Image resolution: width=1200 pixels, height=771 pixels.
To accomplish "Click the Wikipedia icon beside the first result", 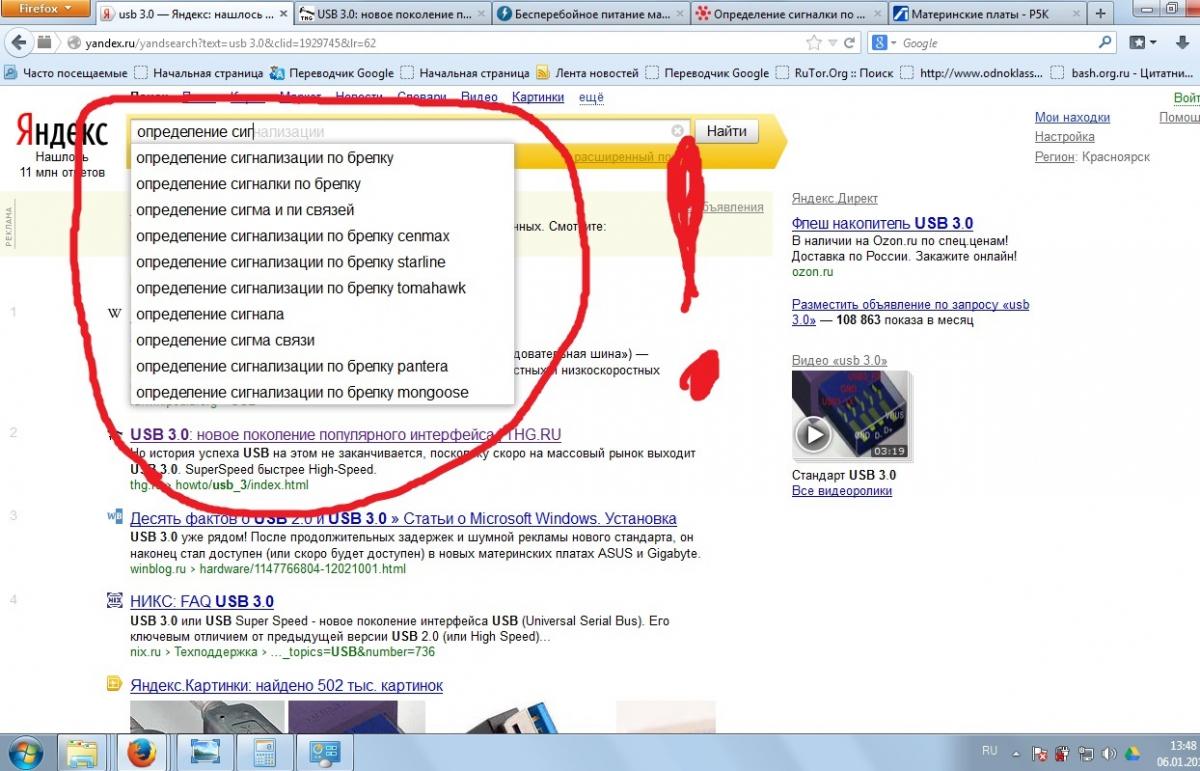I will [114, 313].
